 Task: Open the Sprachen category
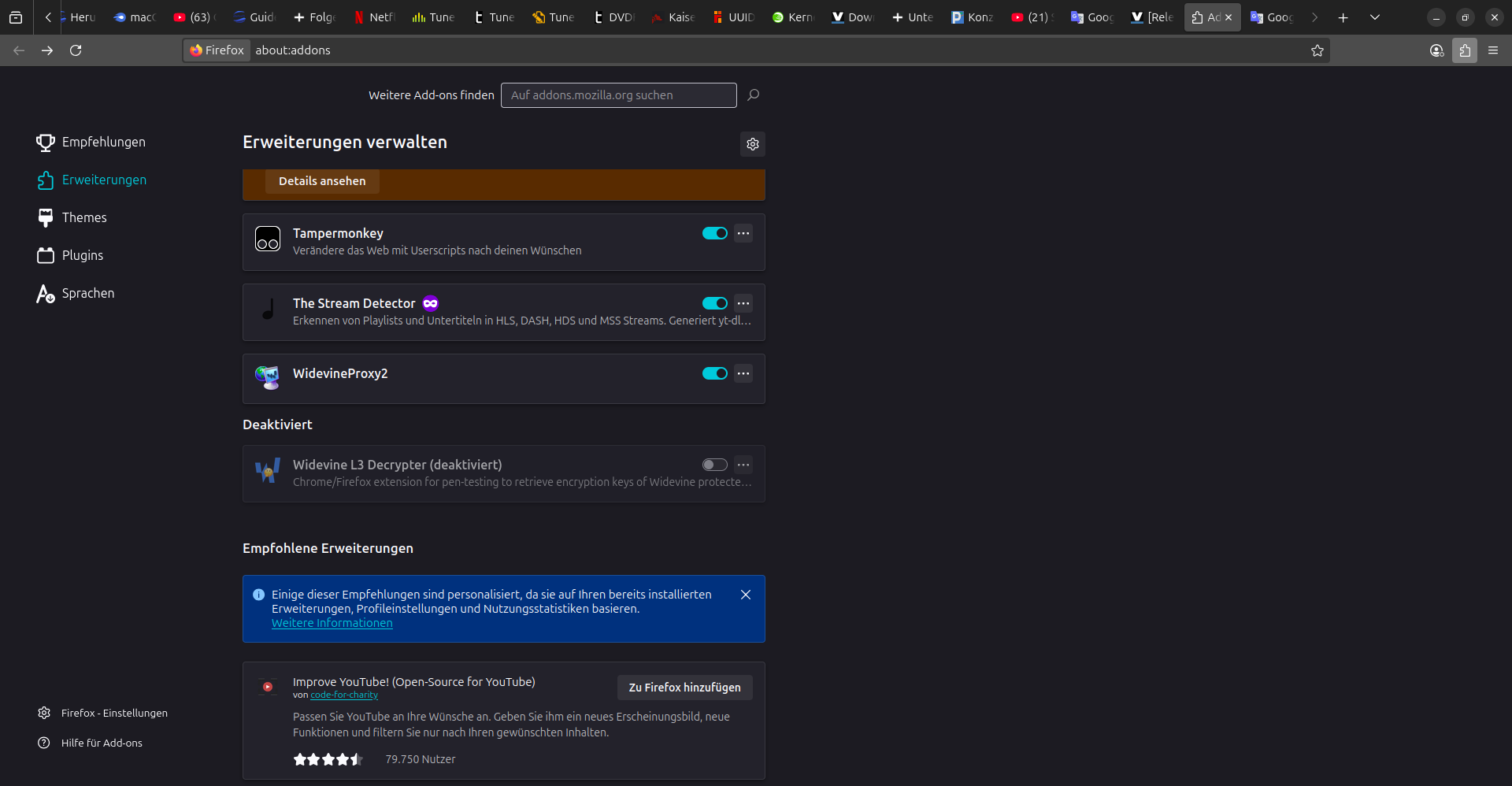click(76, 293)
